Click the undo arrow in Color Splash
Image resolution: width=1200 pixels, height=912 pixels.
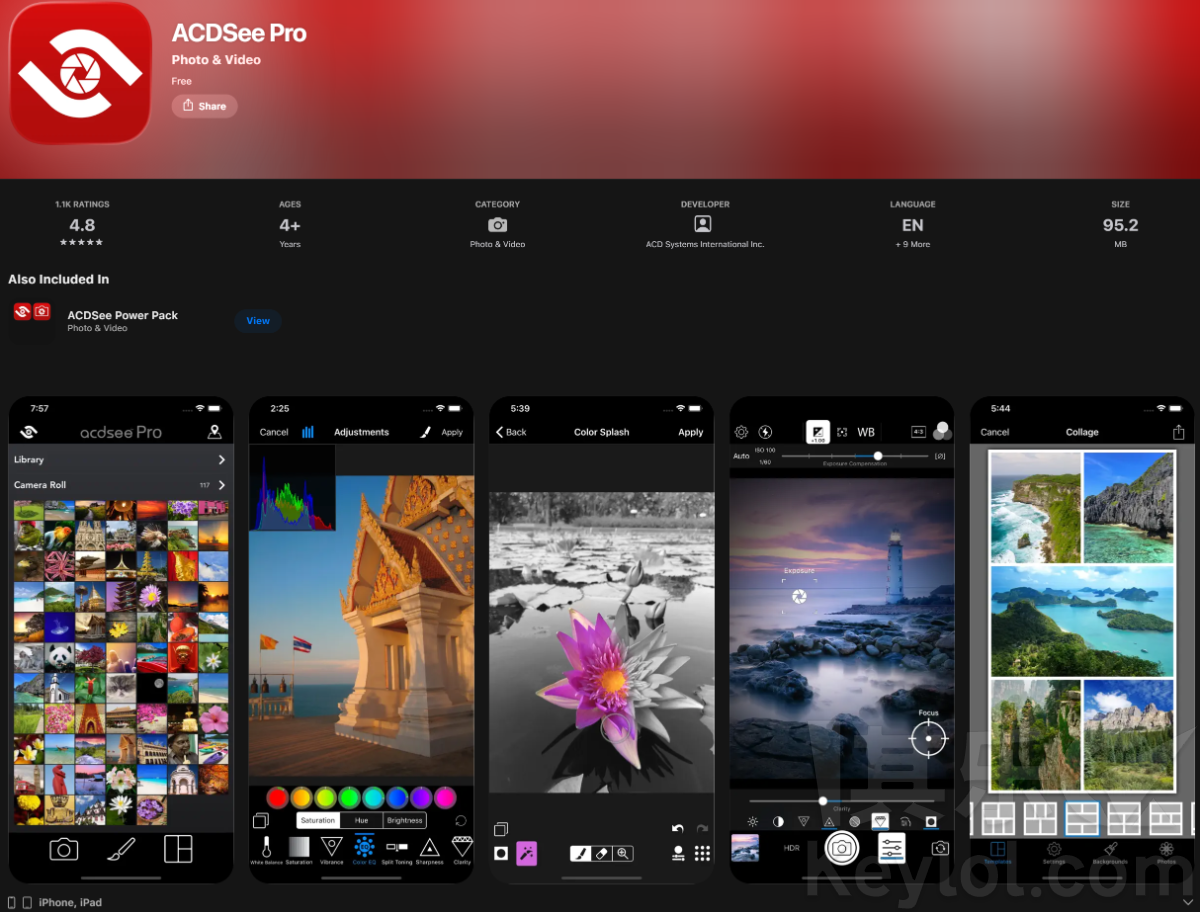(x=677, y=829)
